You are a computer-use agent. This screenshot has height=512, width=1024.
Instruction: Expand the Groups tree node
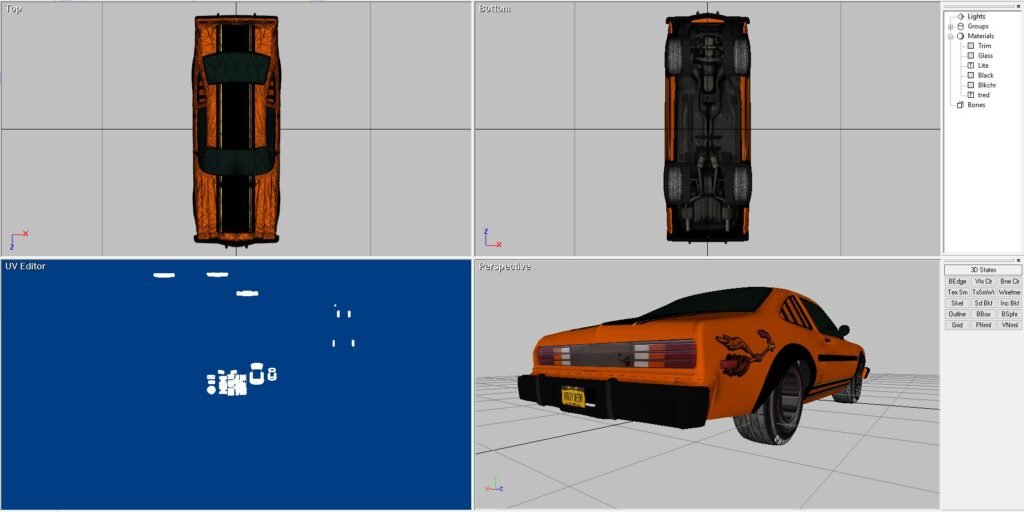click(951, 26)
